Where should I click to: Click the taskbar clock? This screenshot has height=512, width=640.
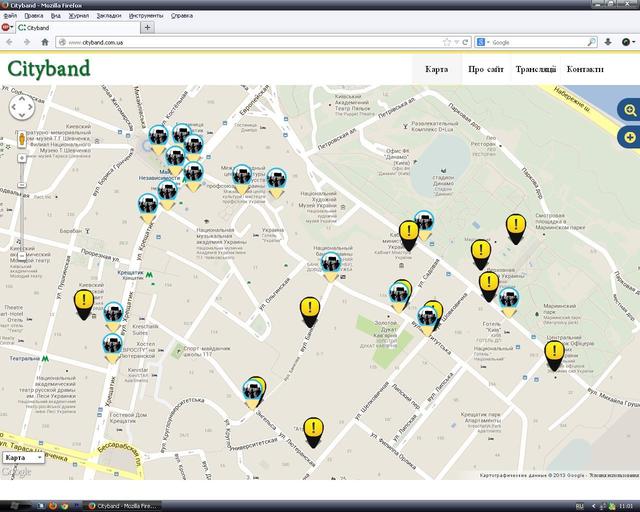(x=626, y=506)
